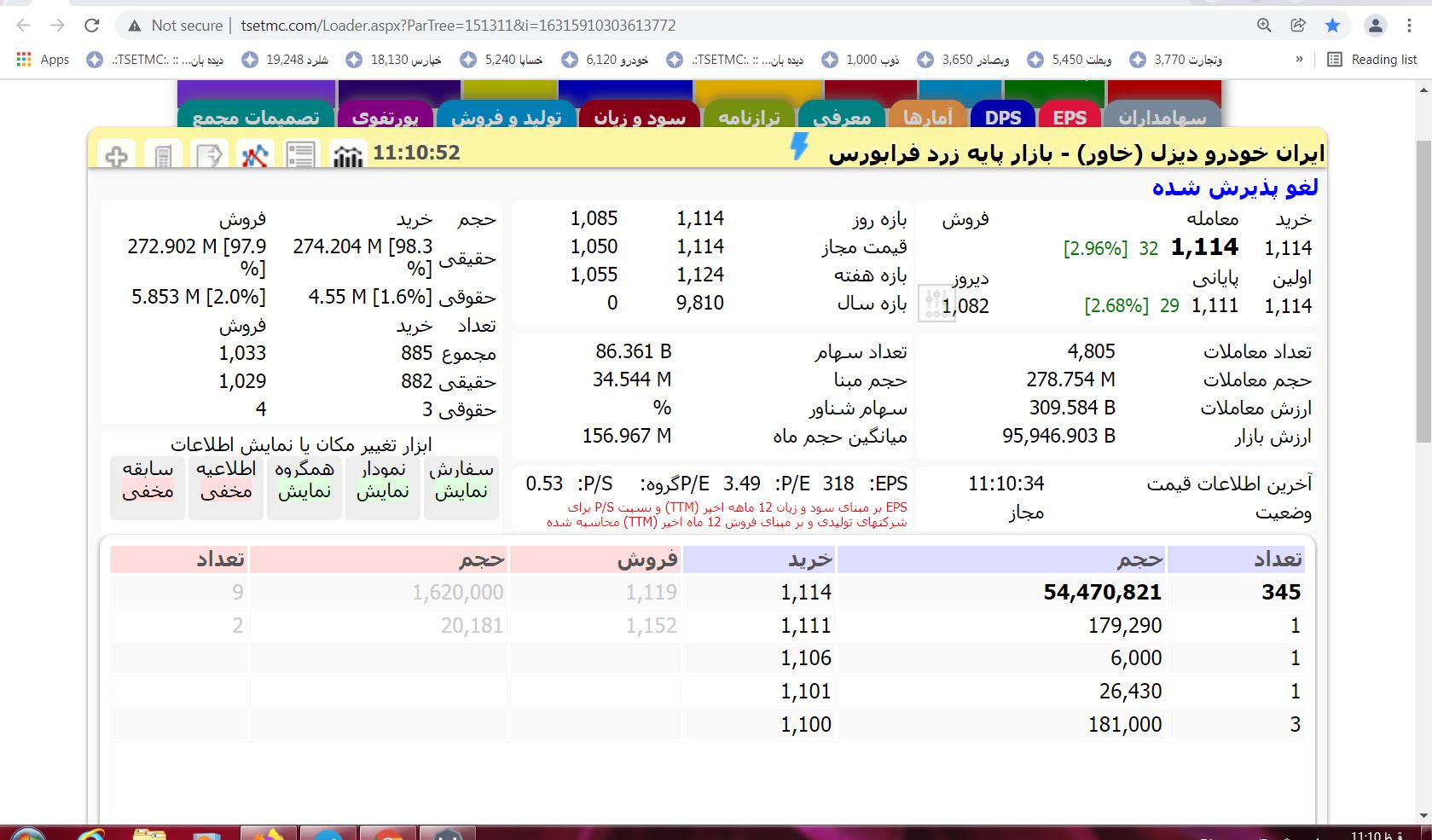Open the list view icon in stock toolbar
The width and height of the screenshot is (1432, 840).
click(300, 155)
